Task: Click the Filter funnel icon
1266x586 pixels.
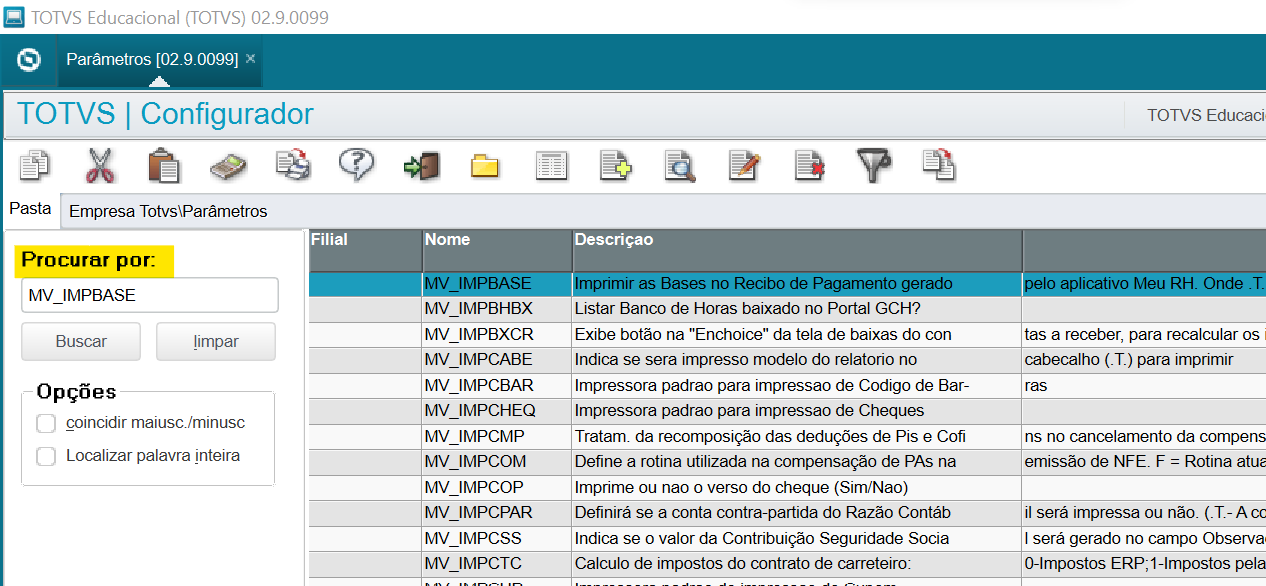Action: click(x=874, y=165)
